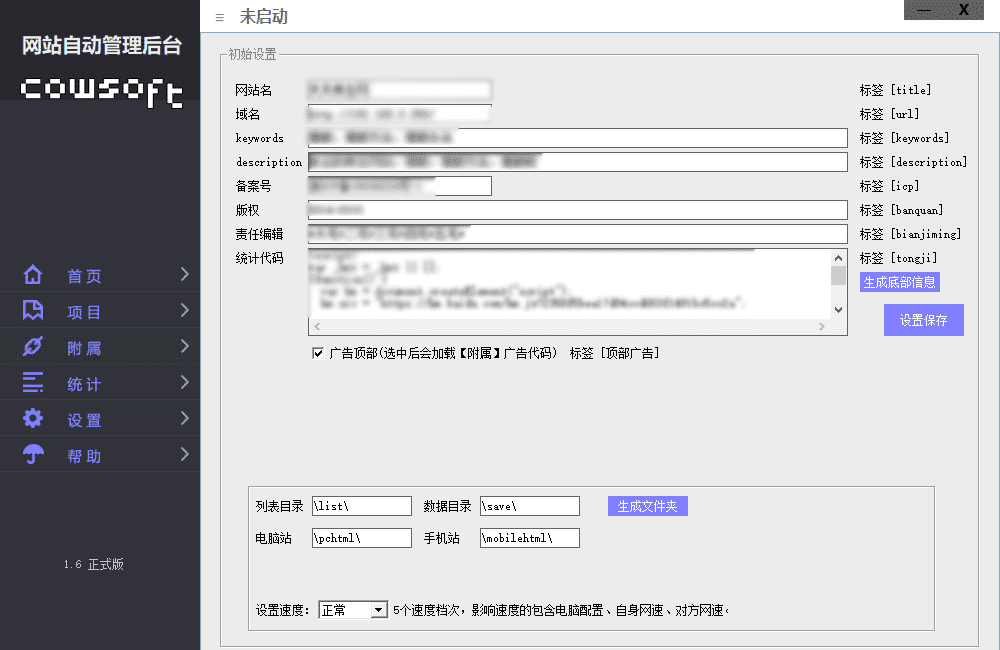The height and width of the screenshot is (650, 1000).
Task: Click the link icon beside 附属
Action: pos(33,347)
